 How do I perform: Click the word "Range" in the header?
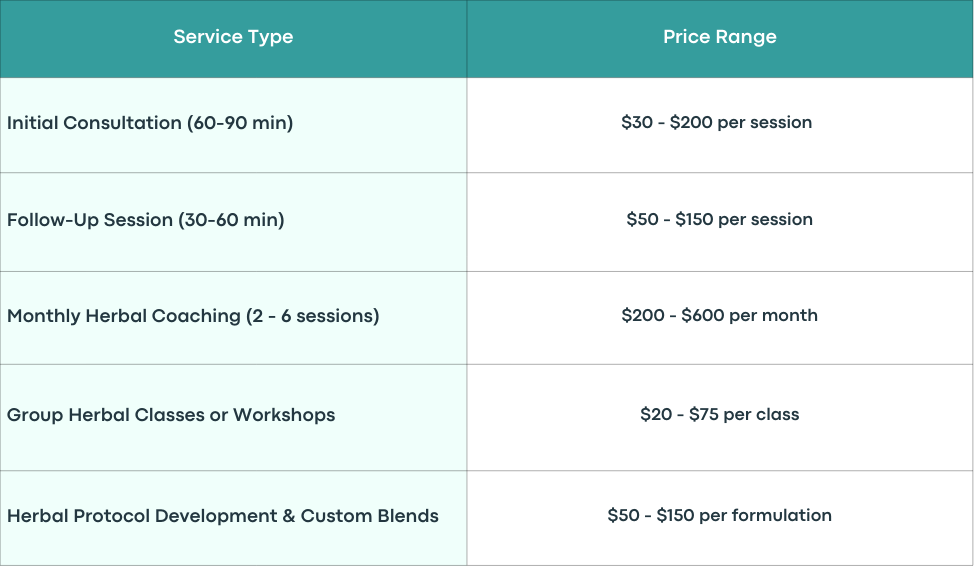747,37
